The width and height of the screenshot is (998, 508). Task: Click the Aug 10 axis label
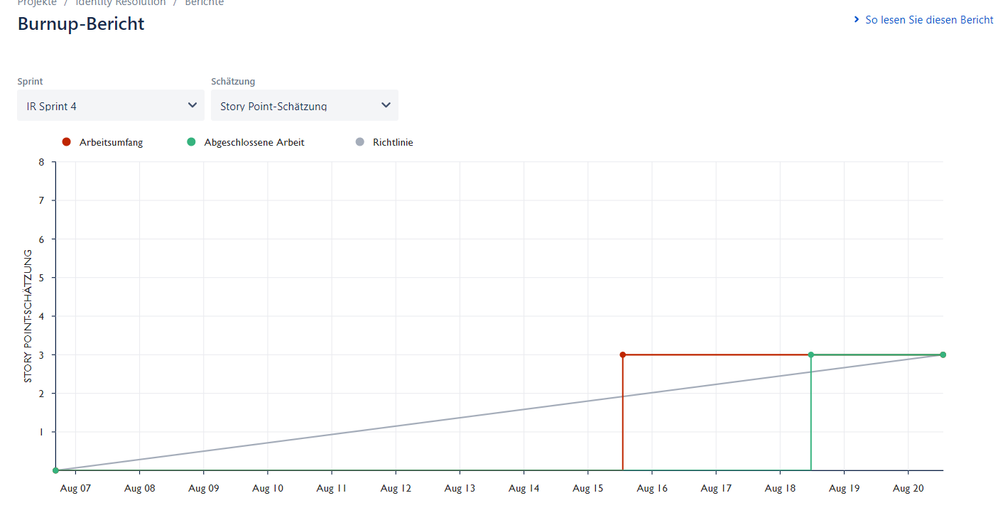click(268, 488)
